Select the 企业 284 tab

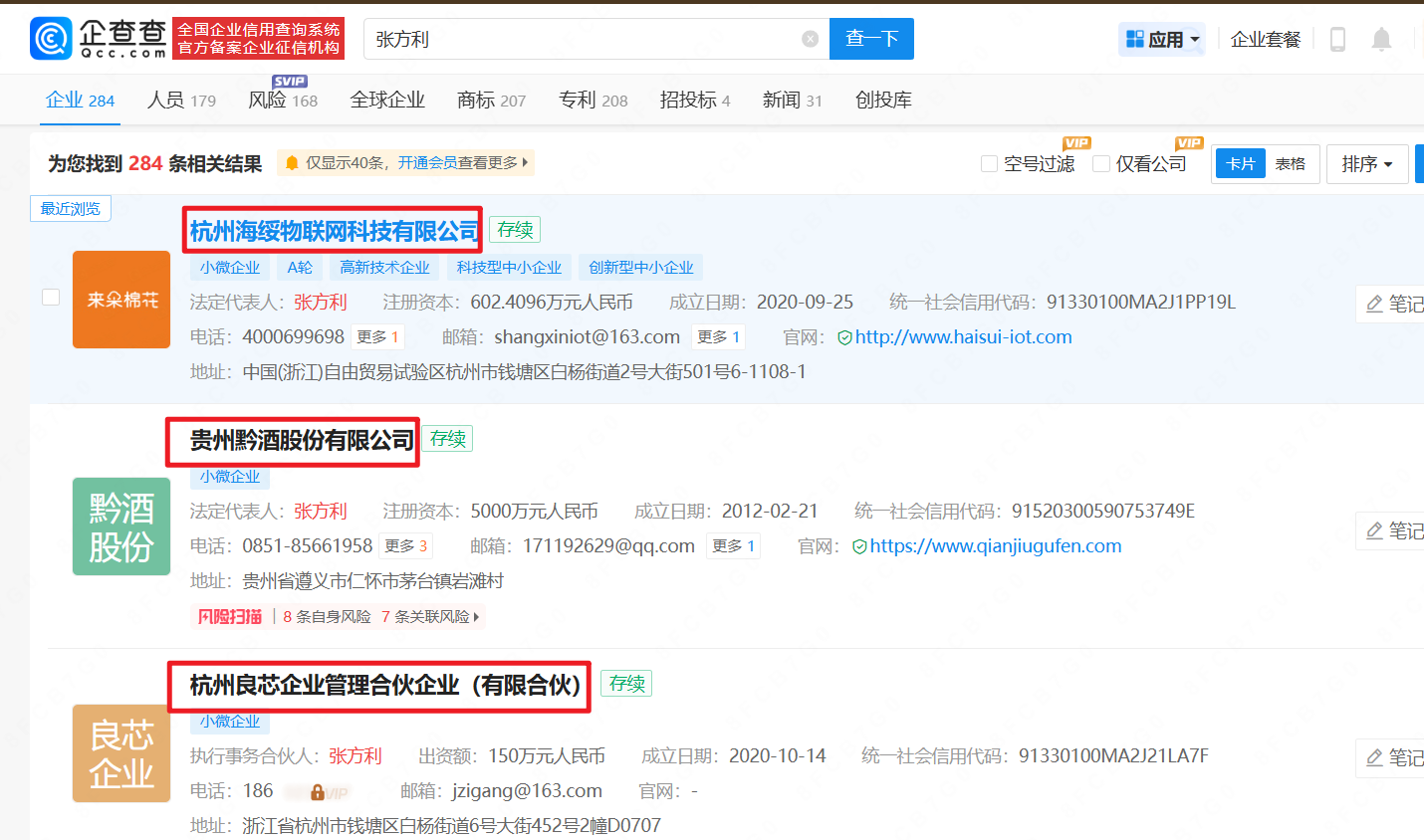click(x=81, y=100)
